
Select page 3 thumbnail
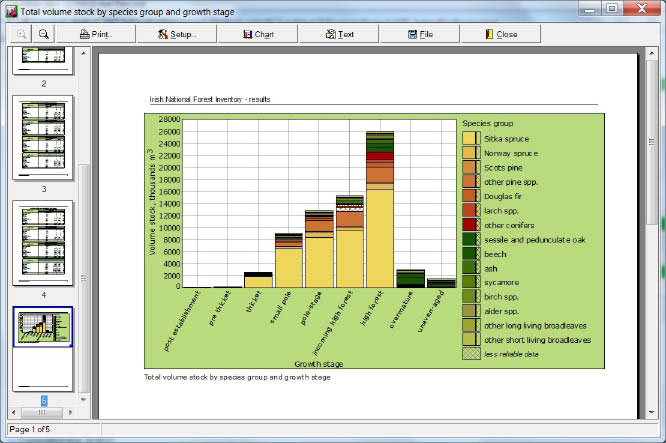(x=43, y=138)
